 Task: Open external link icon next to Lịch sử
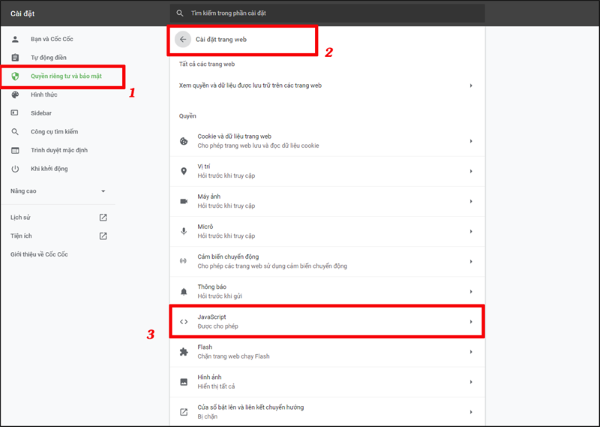coord(103,217)
